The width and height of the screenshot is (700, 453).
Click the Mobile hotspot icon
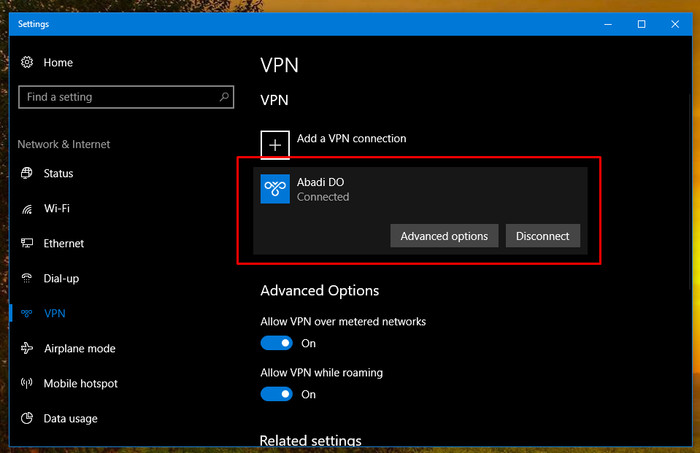[27, 383]
